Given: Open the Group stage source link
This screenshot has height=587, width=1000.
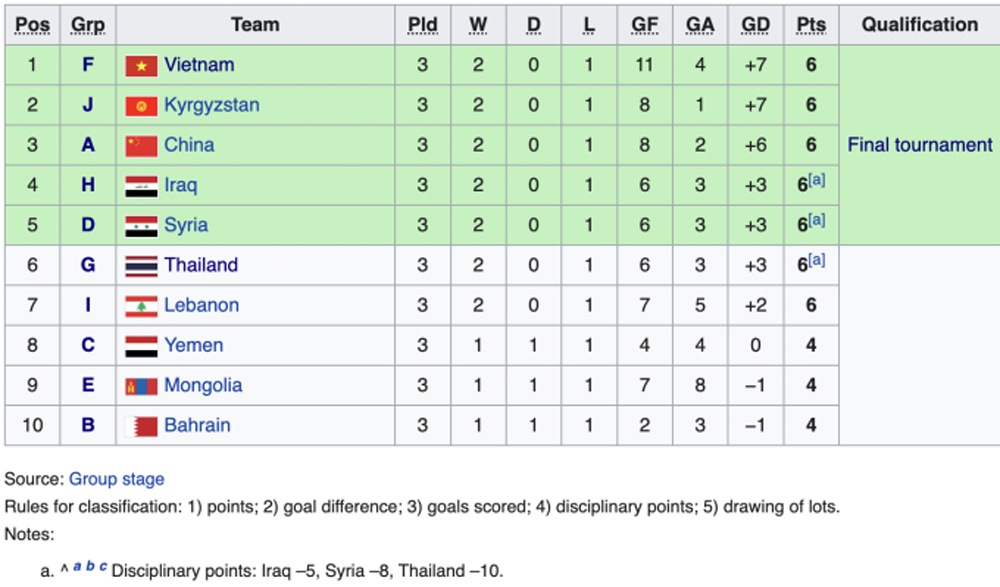Looking at the screenshot, I should click(117, 479).
